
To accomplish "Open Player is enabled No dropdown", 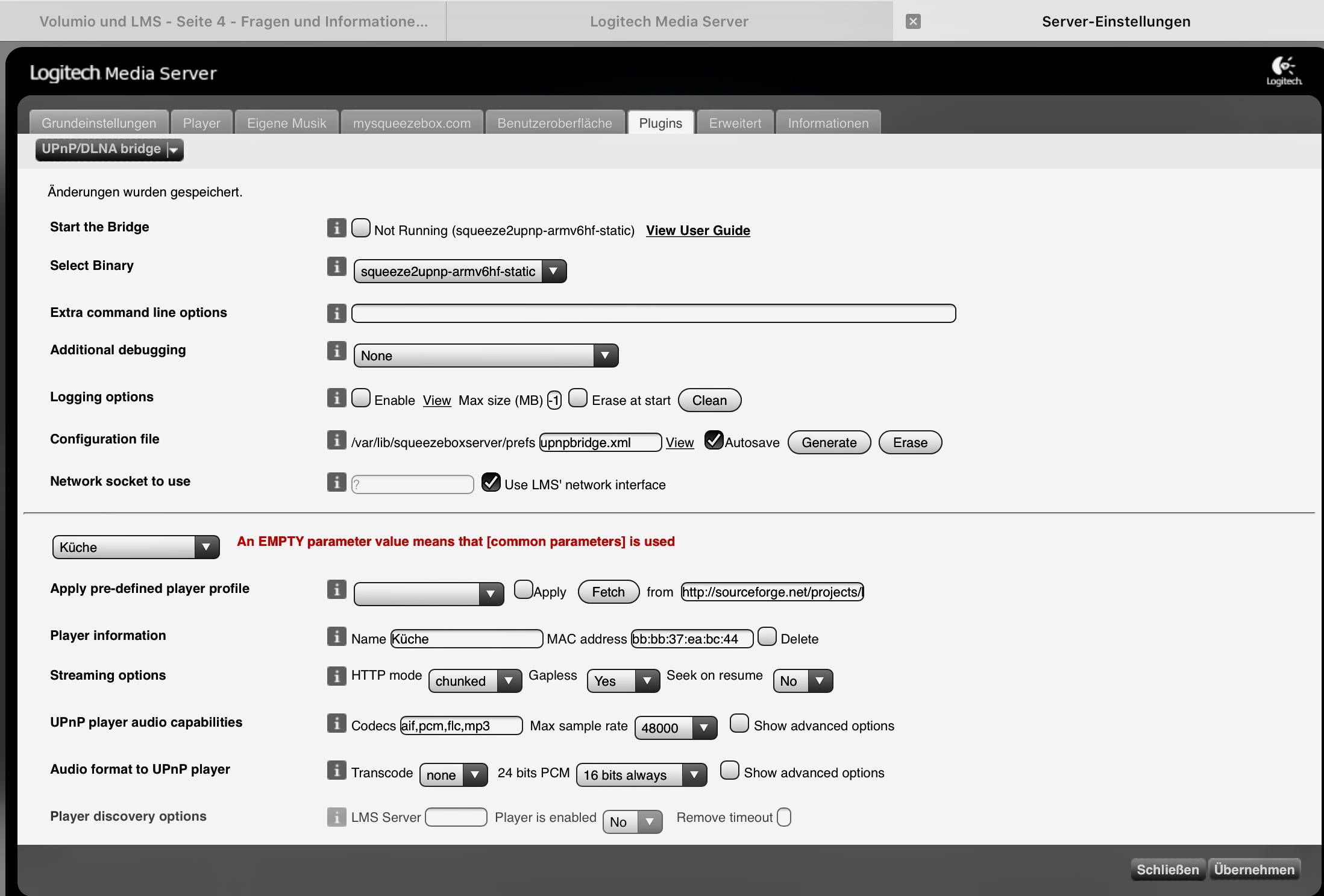I will click(x=632, y=822).
